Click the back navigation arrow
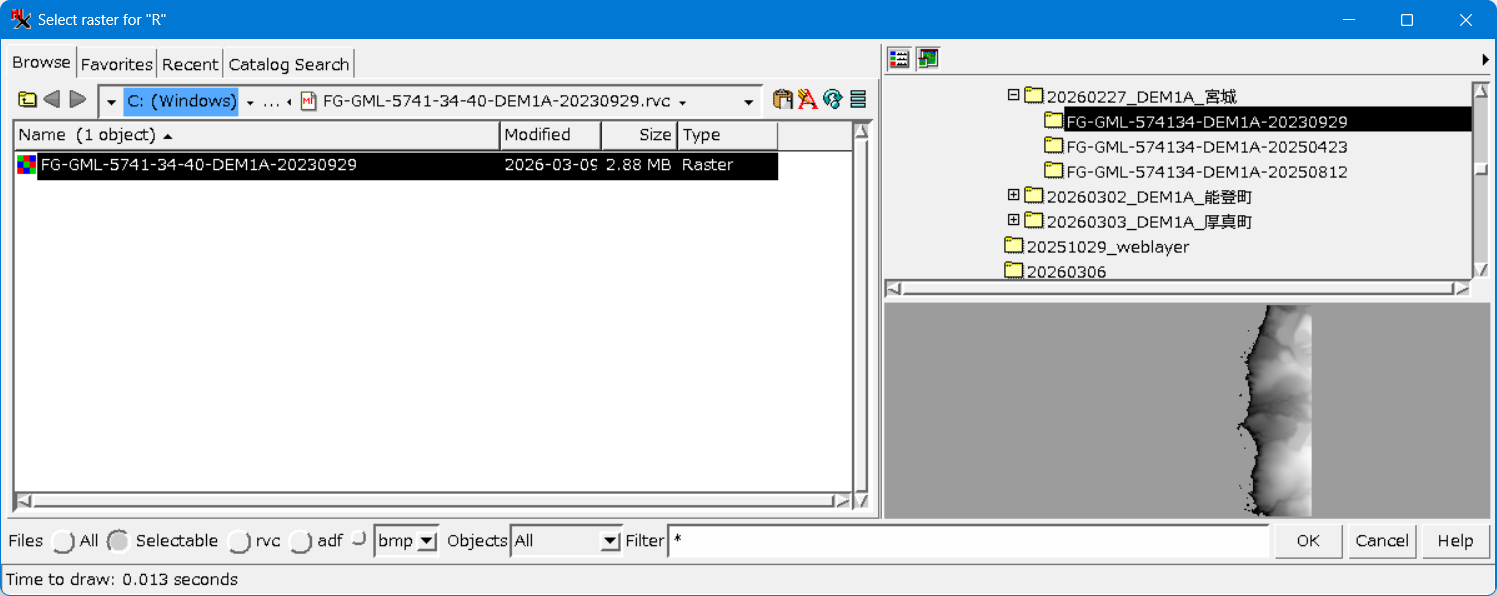This screenshot has width=1497, height=596. tap(52, 100)
